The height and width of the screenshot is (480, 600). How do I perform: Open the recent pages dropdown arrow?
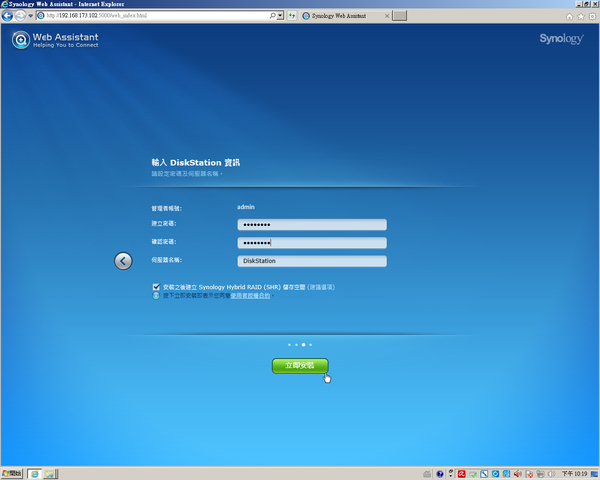[31, 16]
